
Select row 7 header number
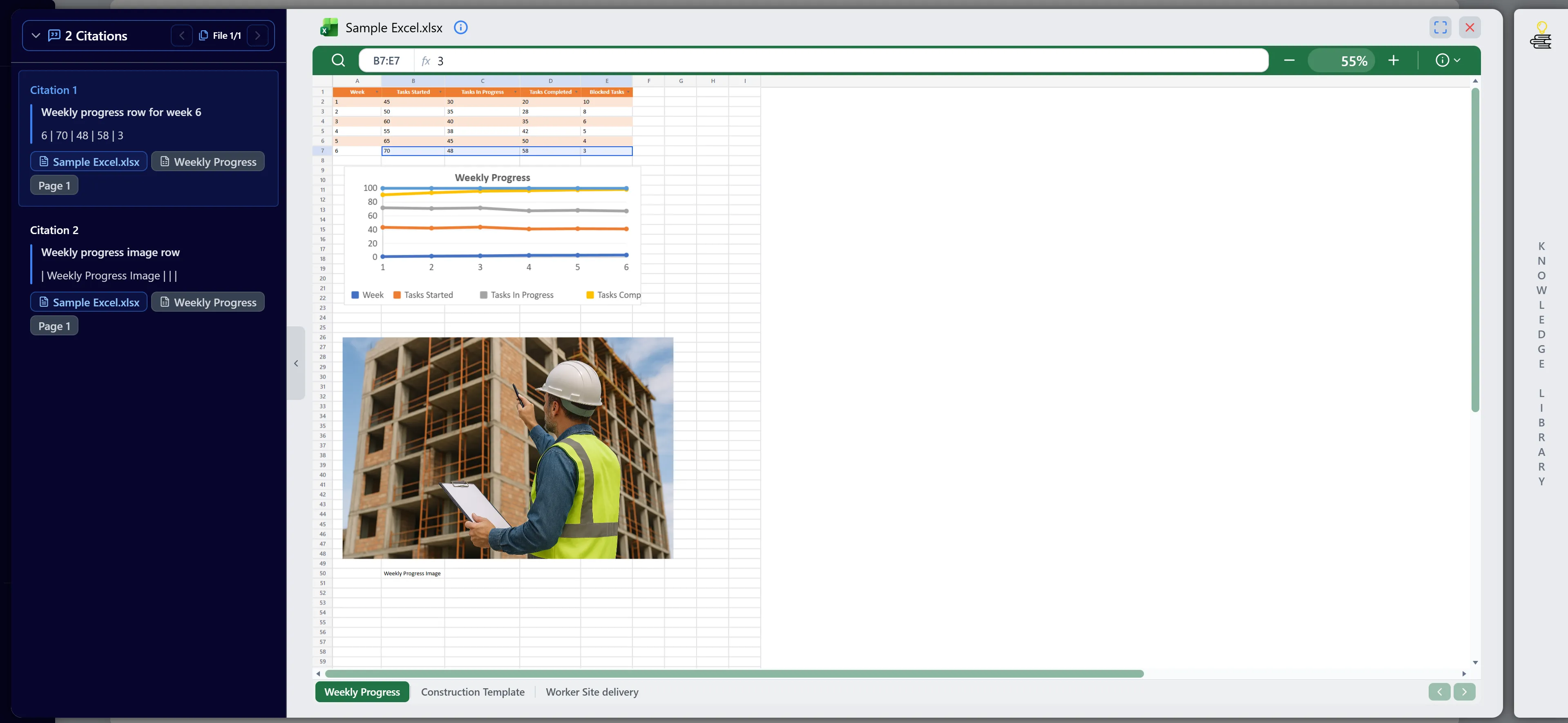click(323, 151)
